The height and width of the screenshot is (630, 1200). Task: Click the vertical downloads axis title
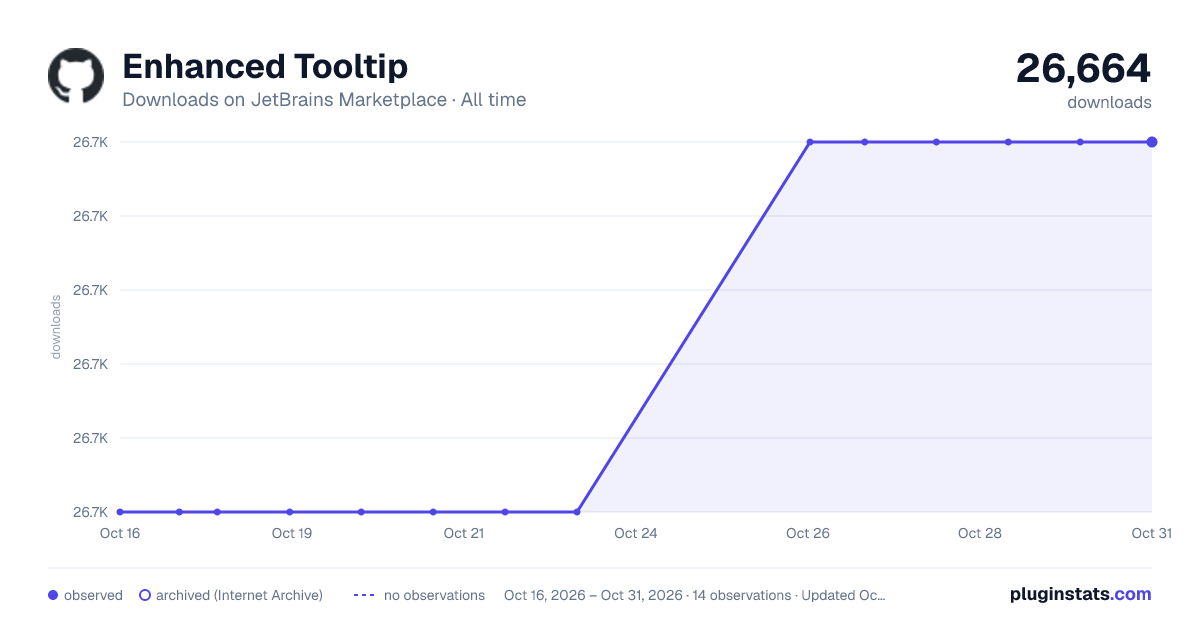click(56, 327)
